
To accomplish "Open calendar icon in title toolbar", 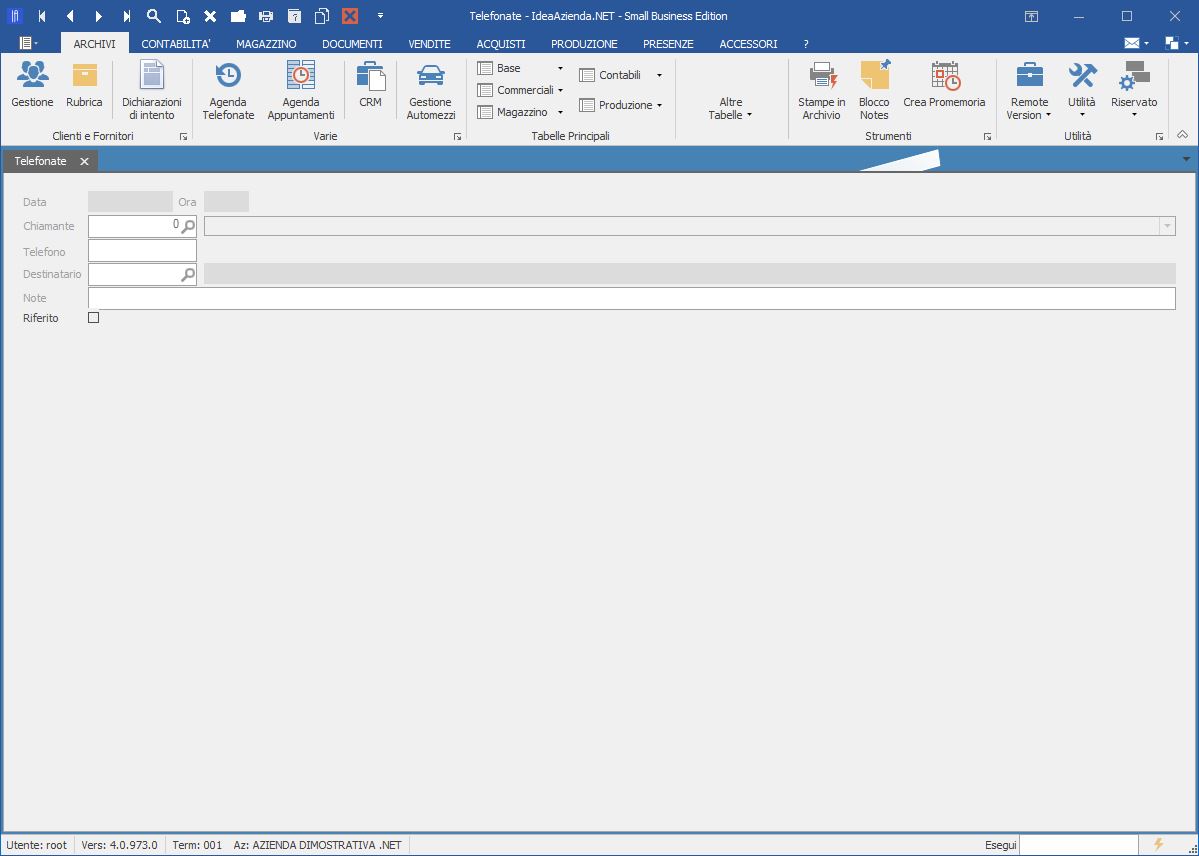I will coord(294,16).
